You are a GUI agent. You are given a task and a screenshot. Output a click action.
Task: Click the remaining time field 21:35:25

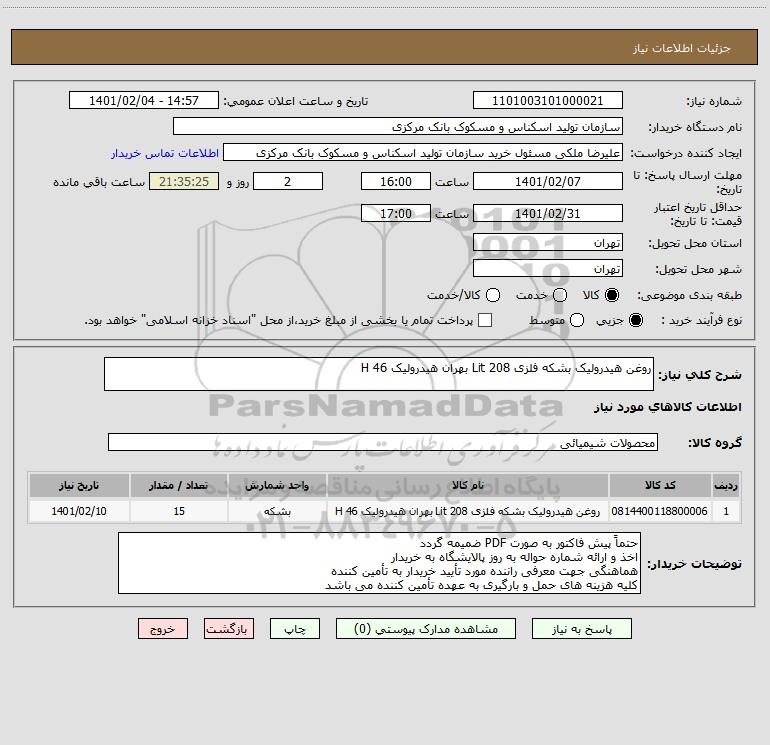[x=184, y=181]
